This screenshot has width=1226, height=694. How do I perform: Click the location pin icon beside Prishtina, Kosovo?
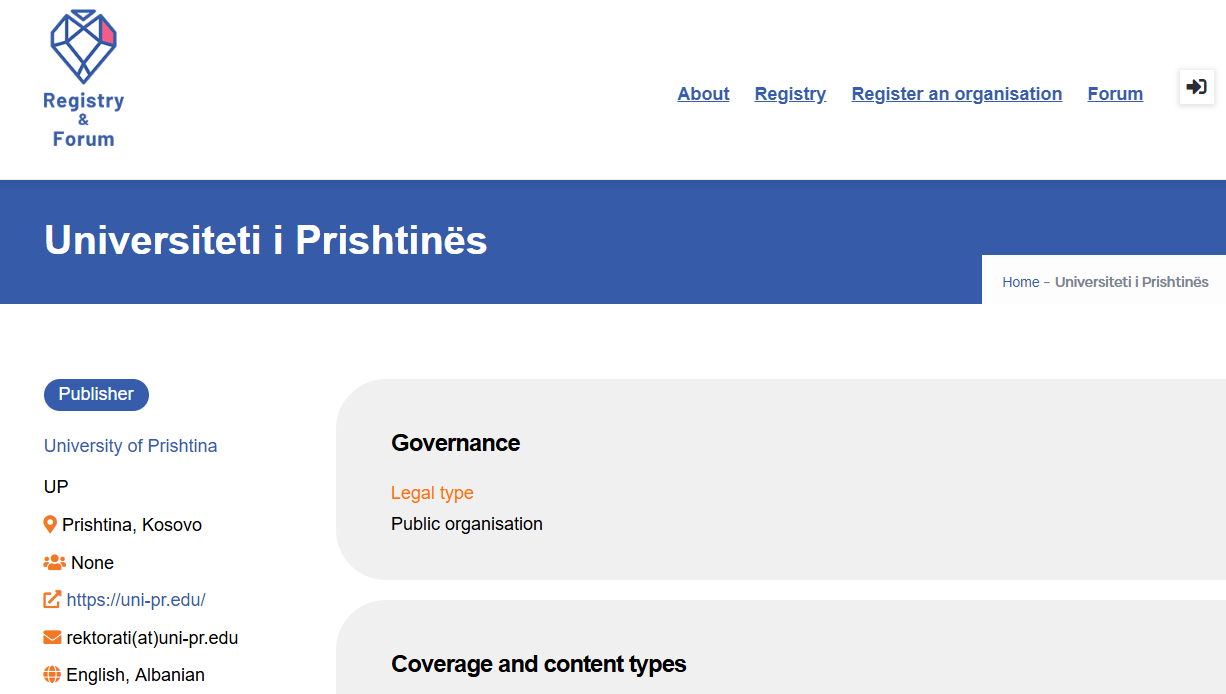(50, 525)
